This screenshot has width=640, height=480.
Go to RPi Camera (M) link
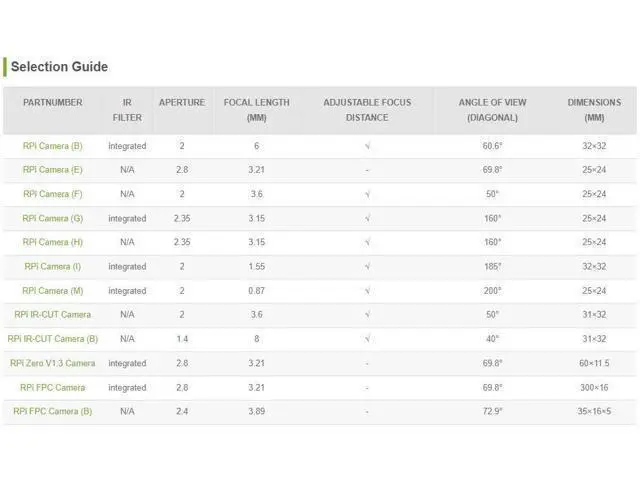point(53,291)
